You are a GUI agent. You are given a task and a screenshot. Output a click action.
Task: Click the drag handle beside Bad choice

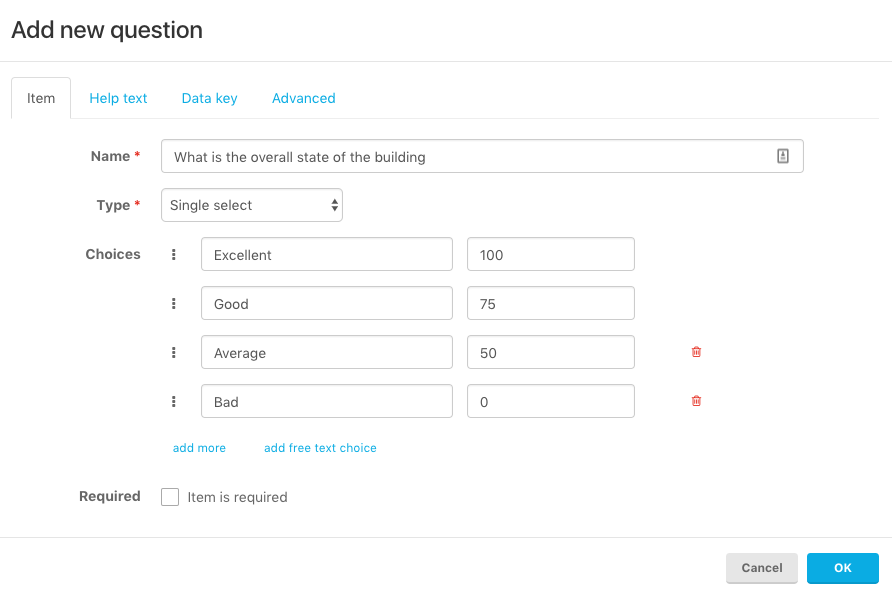174,401
